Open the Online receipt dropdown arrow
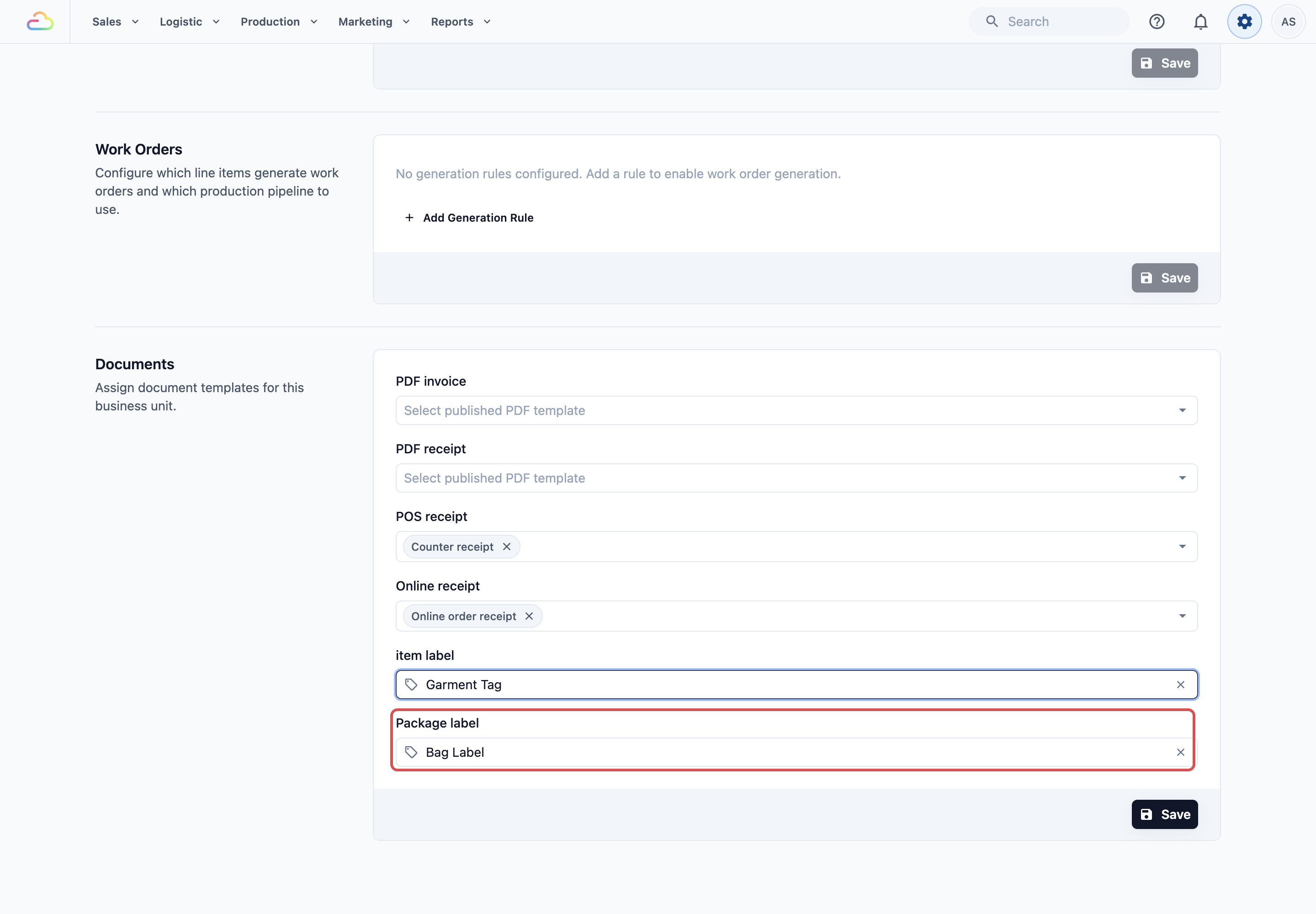Viewport: 1316px width, 914px height. click(x=1182, y=616)
